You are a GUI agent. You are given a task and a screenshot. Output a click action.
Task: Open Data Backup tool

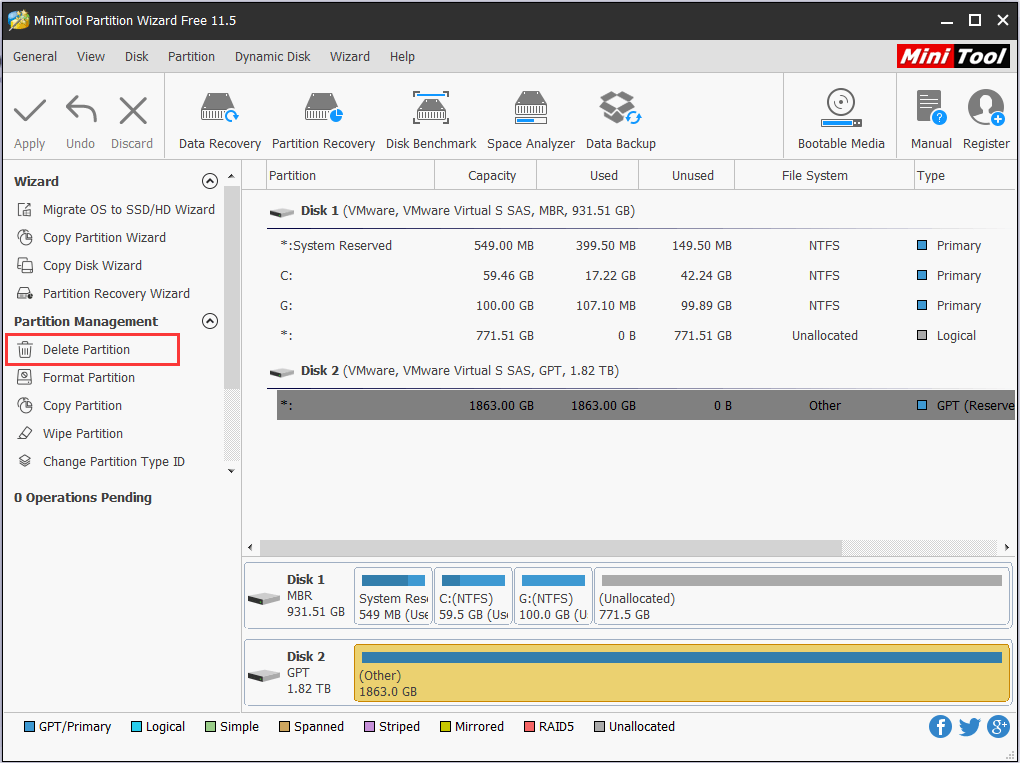621,121
